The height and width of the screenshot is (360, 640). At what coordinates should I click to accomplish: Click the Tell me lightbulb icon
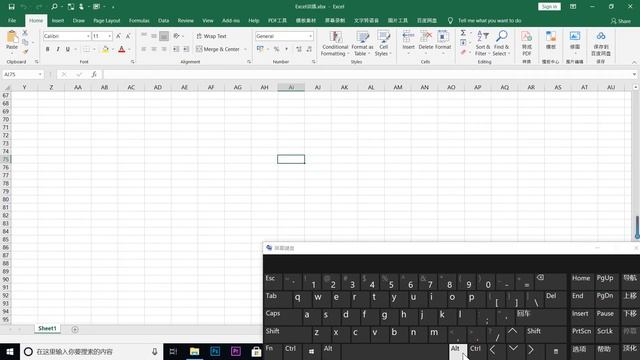click(450, 20)
